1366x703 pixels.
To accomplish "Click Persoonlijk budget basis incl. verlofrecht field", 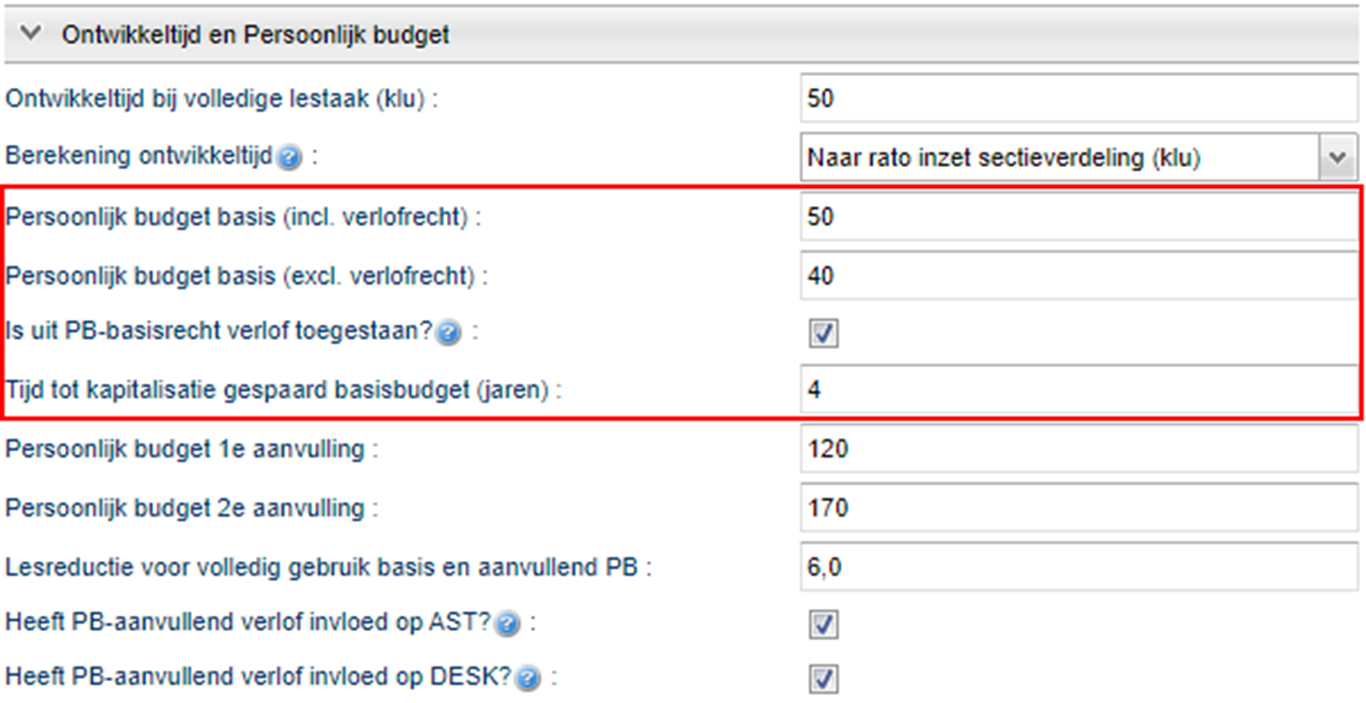I will (x=1078, y=217).
